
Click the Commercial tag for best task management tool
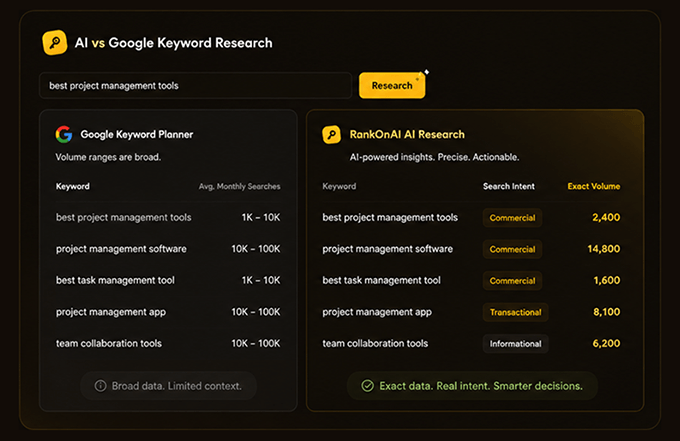click(512, 281)
